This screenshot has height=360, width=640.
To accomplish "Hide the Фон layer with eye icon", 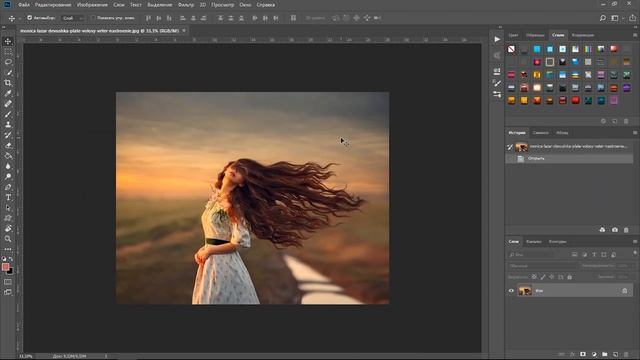I will tap(511, 291).
